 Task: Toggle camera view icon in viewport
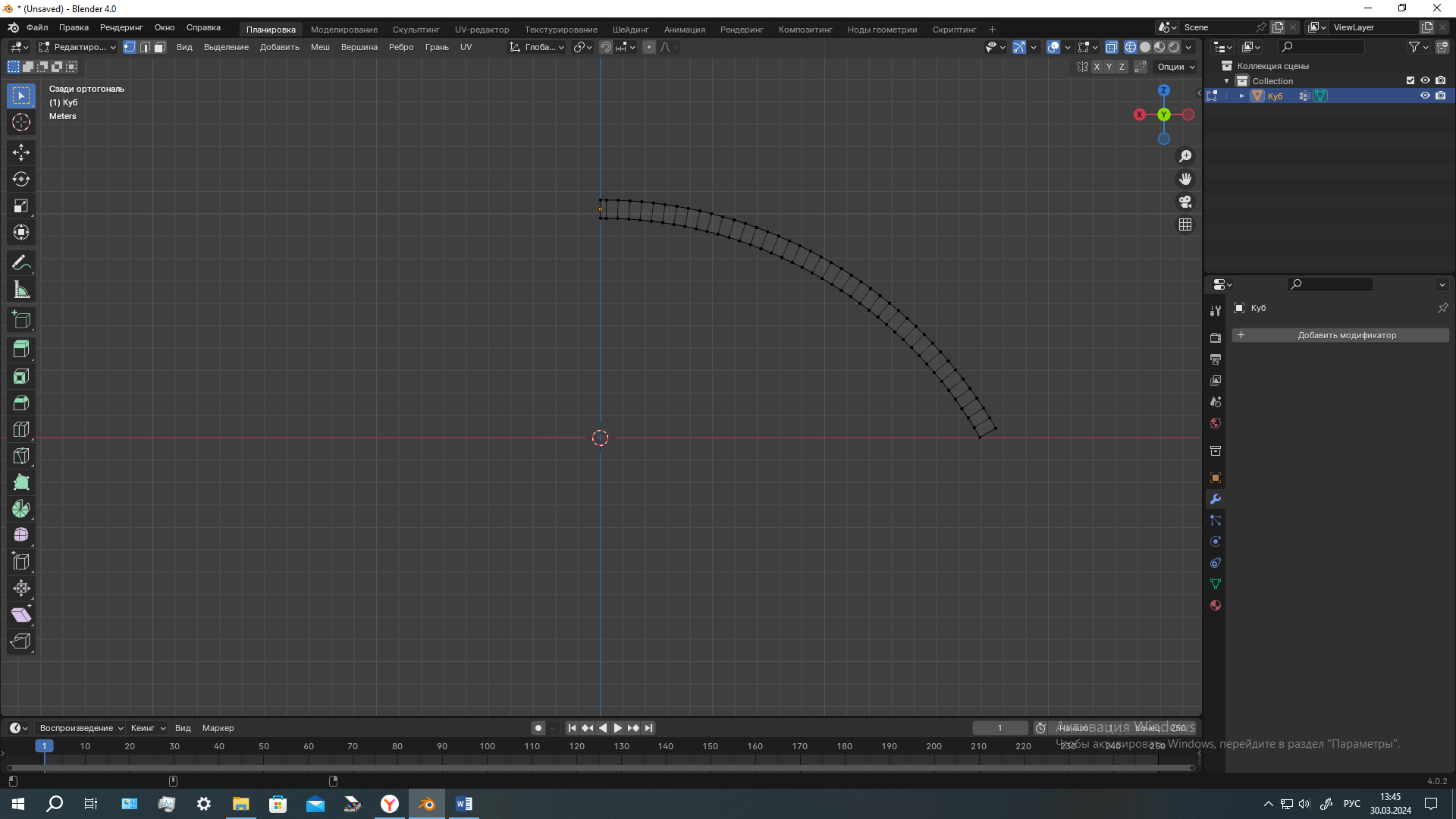pos(1185,202)
